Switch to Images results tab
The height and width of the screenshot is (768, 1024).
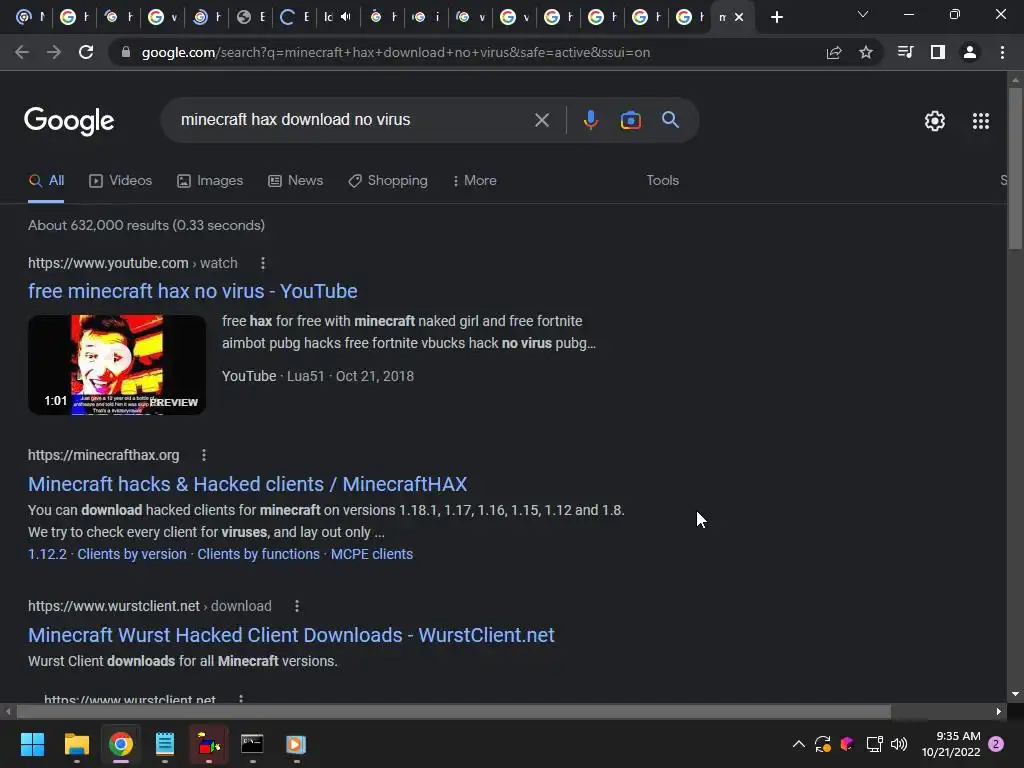[210, 181]
